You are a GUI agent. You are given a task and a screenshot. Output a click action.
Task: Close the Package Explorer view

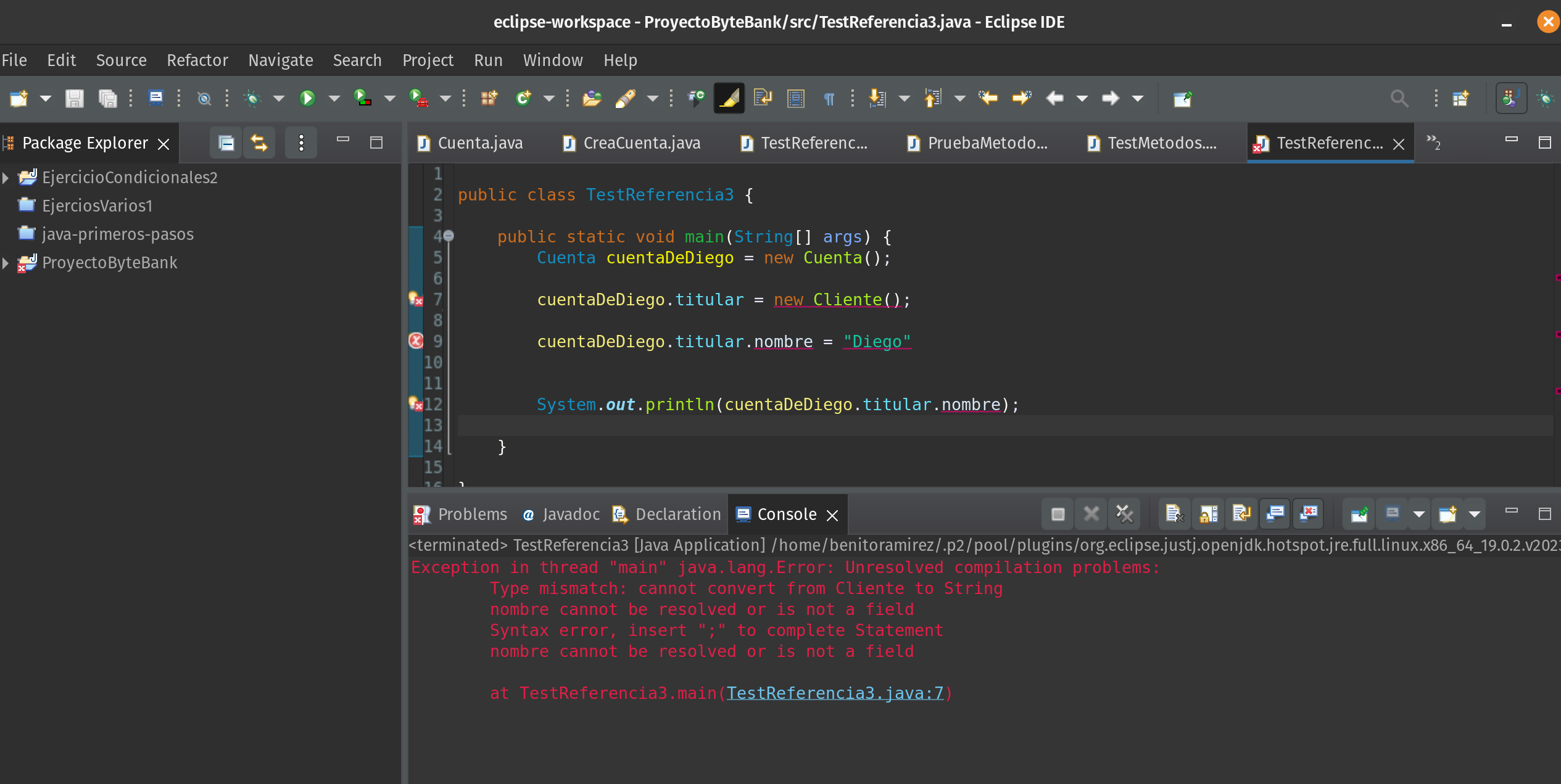coord(164,144)
